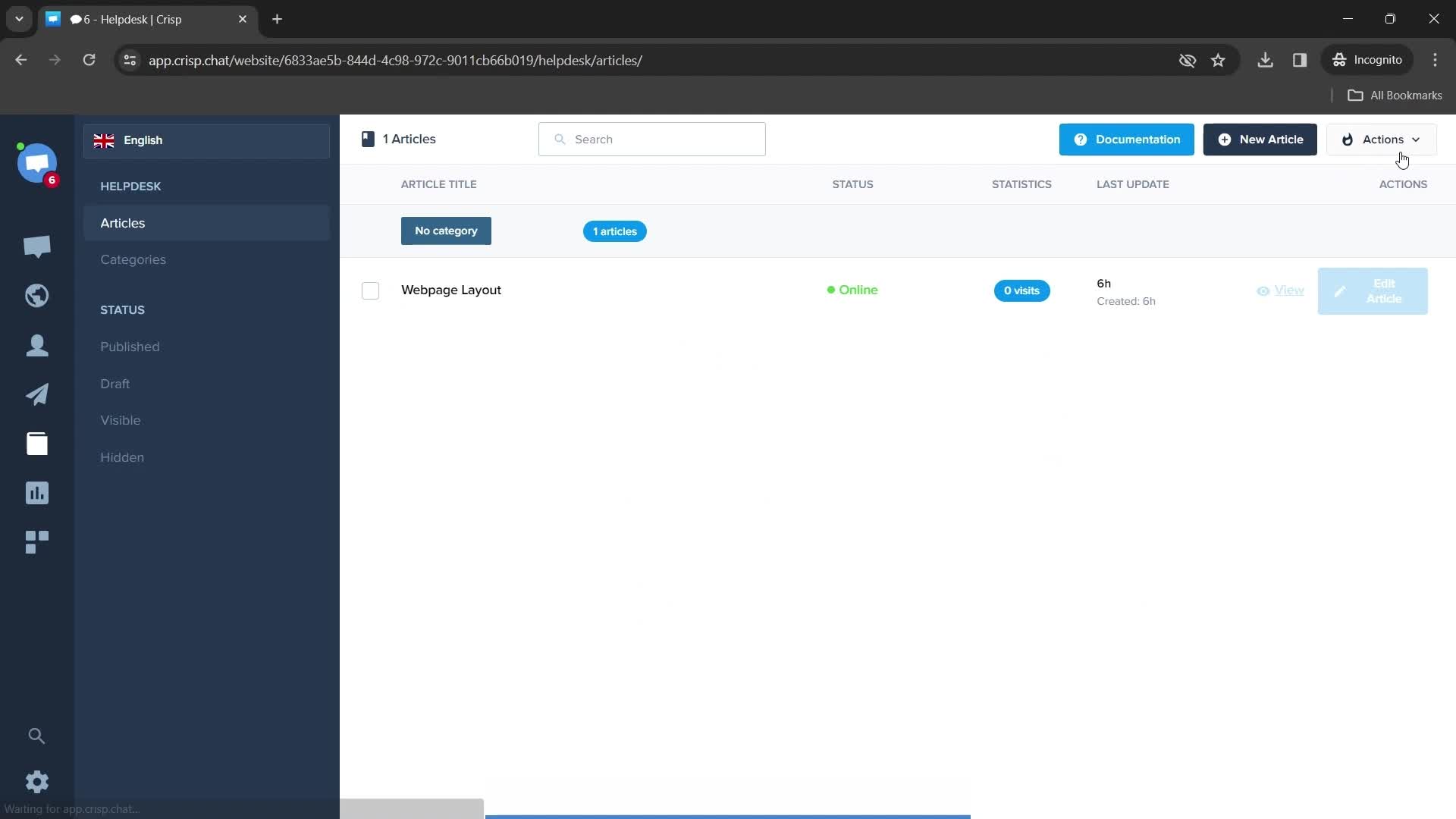The height and width of the screenshot is (819, 1456).
Task: Click the search input field
Action: 653,139
